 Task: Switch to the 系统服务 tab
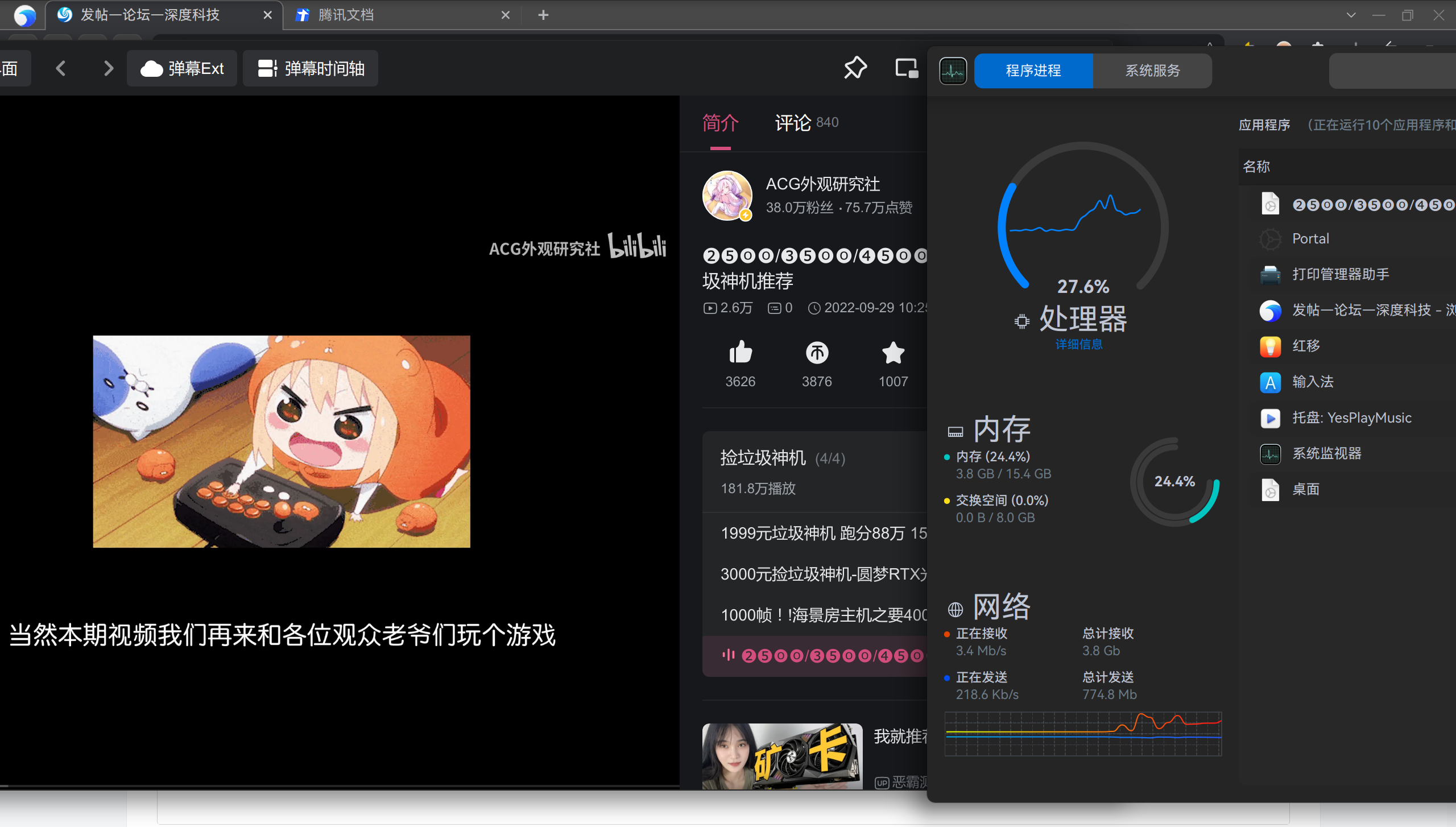pos(1152,70)
